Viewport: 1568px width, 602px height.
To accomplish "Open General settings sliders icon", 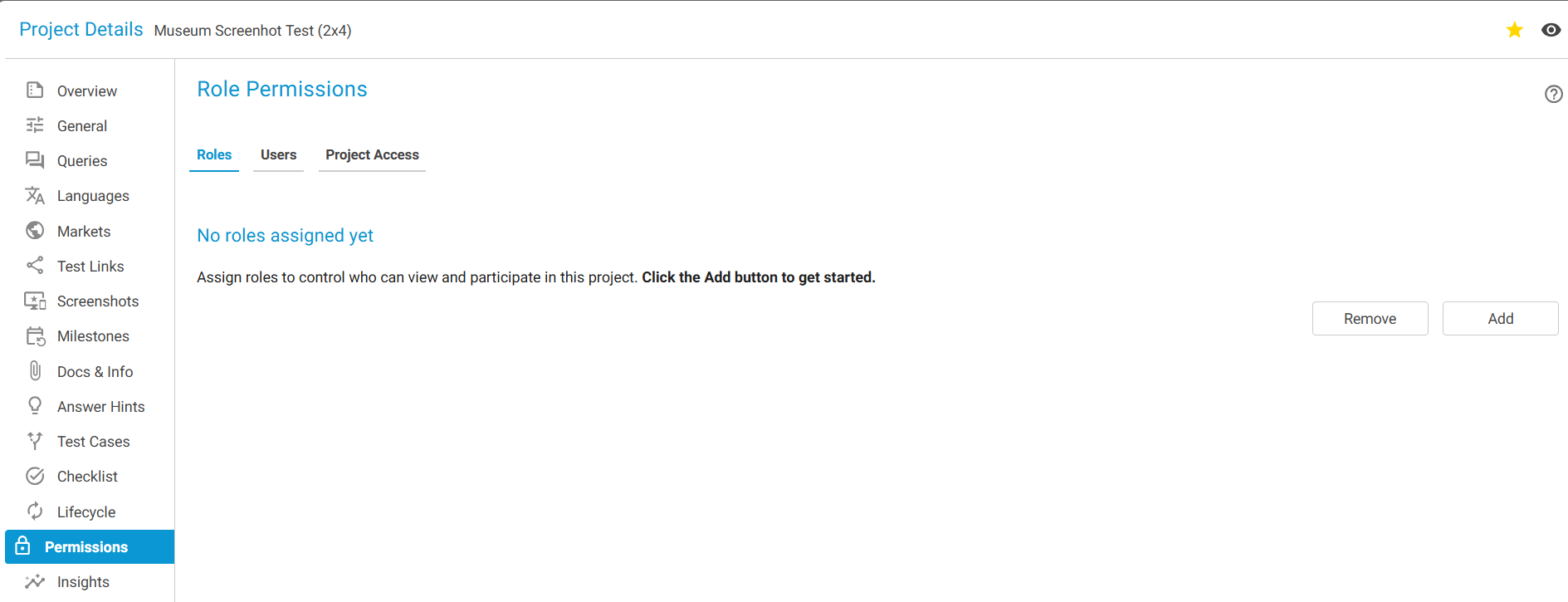I will pos(35,125).
